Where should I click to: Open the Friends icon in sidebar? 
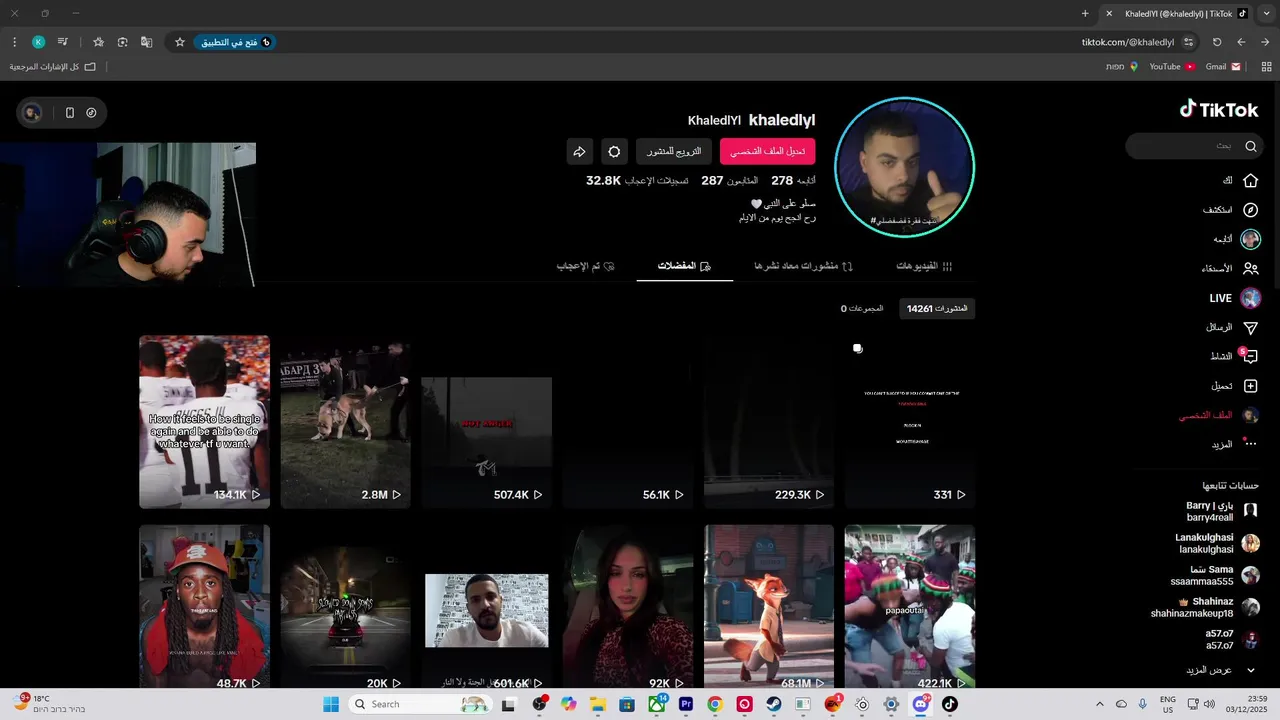(x=1250, y=268)
